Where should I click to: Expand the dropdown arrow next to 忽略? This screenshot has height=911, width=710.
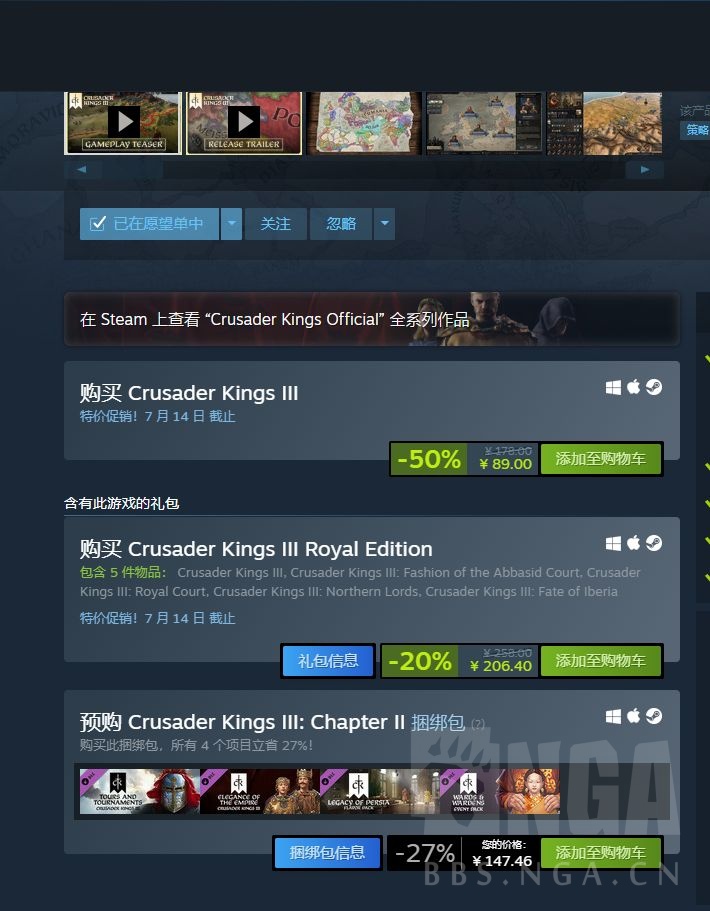[x=384, y=224]
